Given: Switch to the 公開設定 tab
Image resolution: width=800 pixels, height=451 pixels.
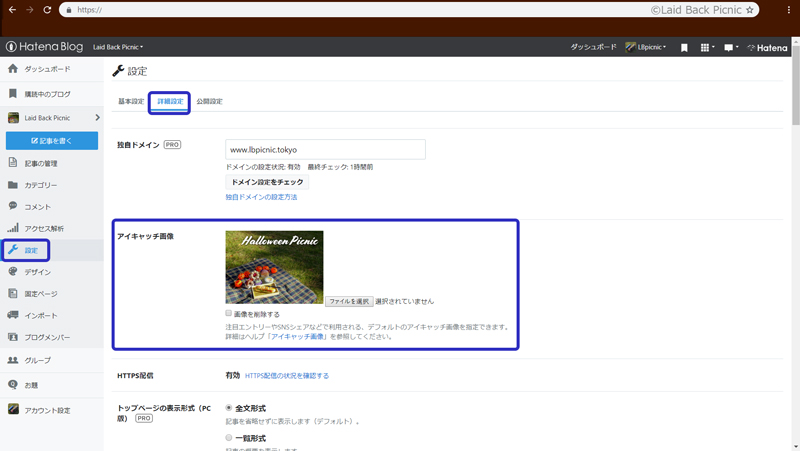Looking at the screenshot, I should [209, 102].
